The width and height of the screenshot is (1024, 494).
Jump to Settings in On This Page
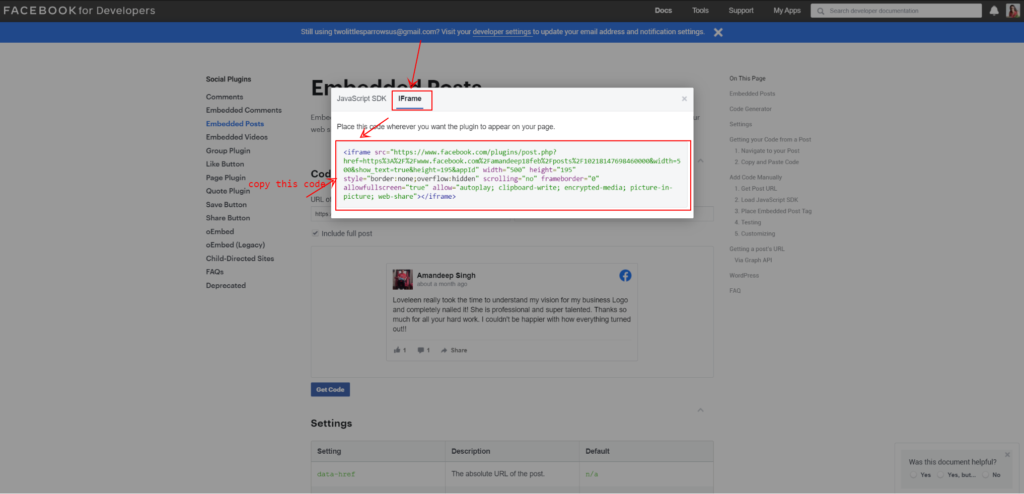click(x=741, y=124)
